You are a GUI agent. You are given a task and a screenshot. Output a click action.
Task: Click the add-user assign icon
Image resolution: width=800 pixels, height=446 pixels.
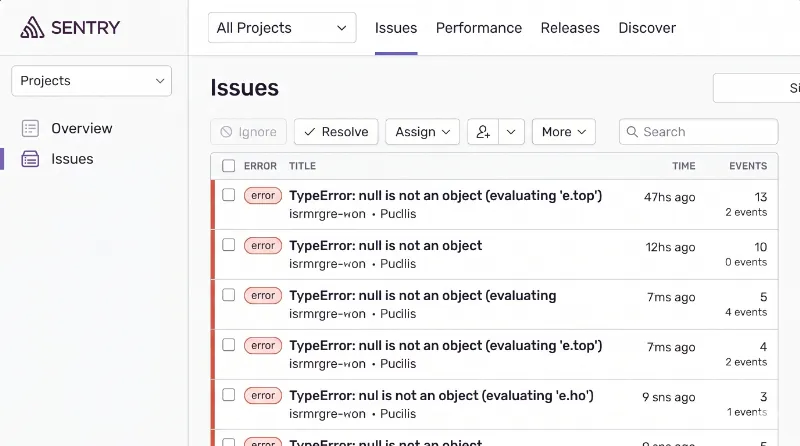(483, 132)
